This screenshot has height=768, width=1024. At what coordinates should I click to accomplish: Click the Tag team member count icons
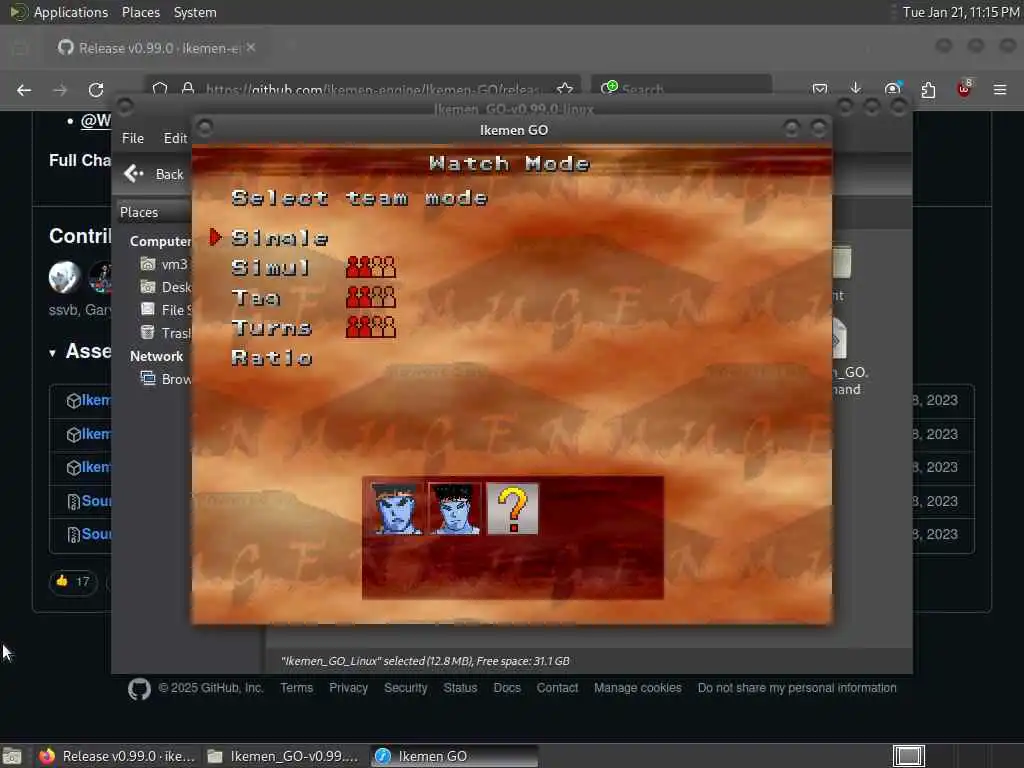[370, 297]
